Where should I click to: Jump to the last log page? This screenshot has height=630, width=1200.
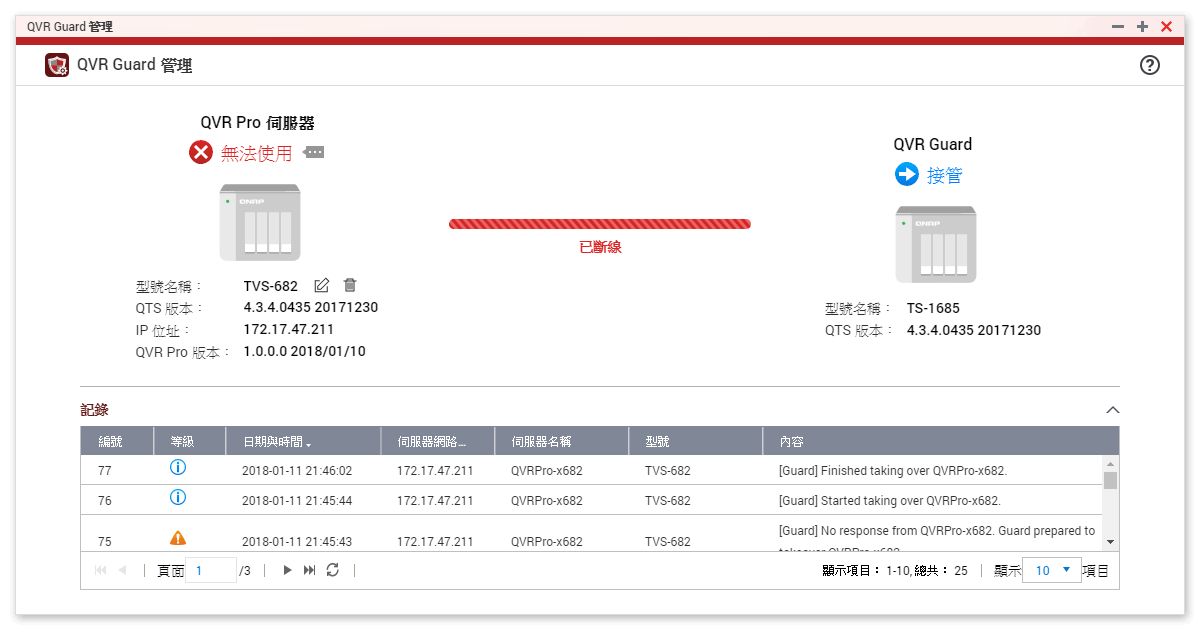[309, 570]
